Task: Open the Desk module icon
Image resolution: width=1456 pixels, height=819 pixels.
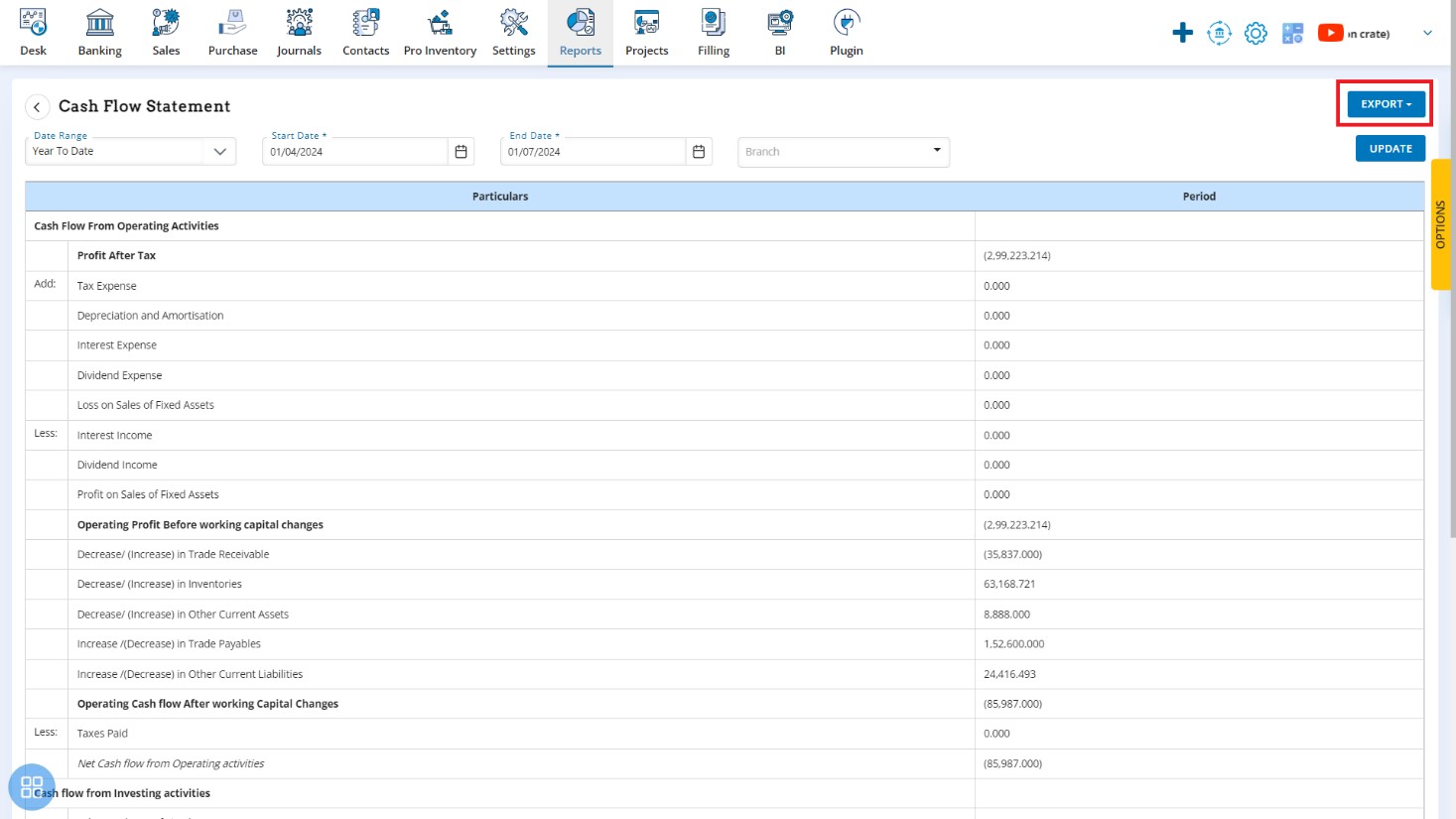Action: [34, 22]
